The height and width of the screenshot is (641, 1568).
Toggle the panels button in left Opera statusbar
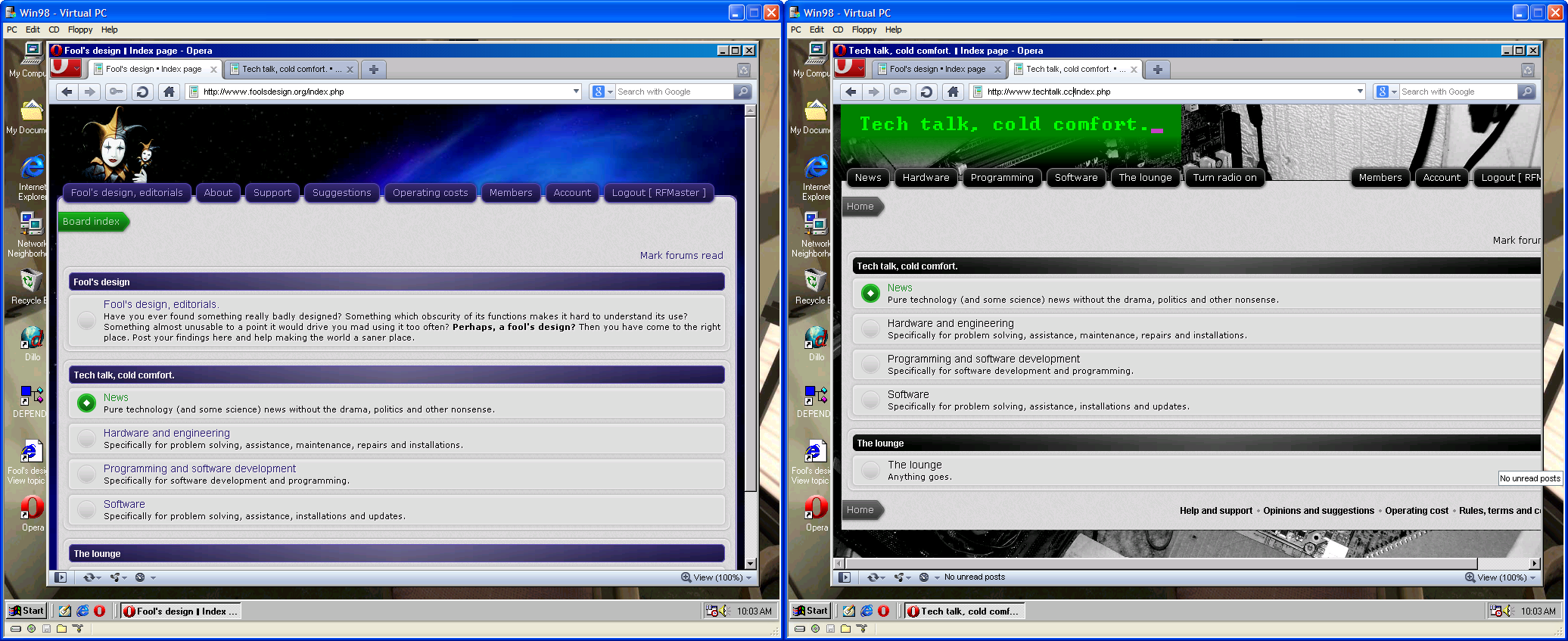(61, 577)
